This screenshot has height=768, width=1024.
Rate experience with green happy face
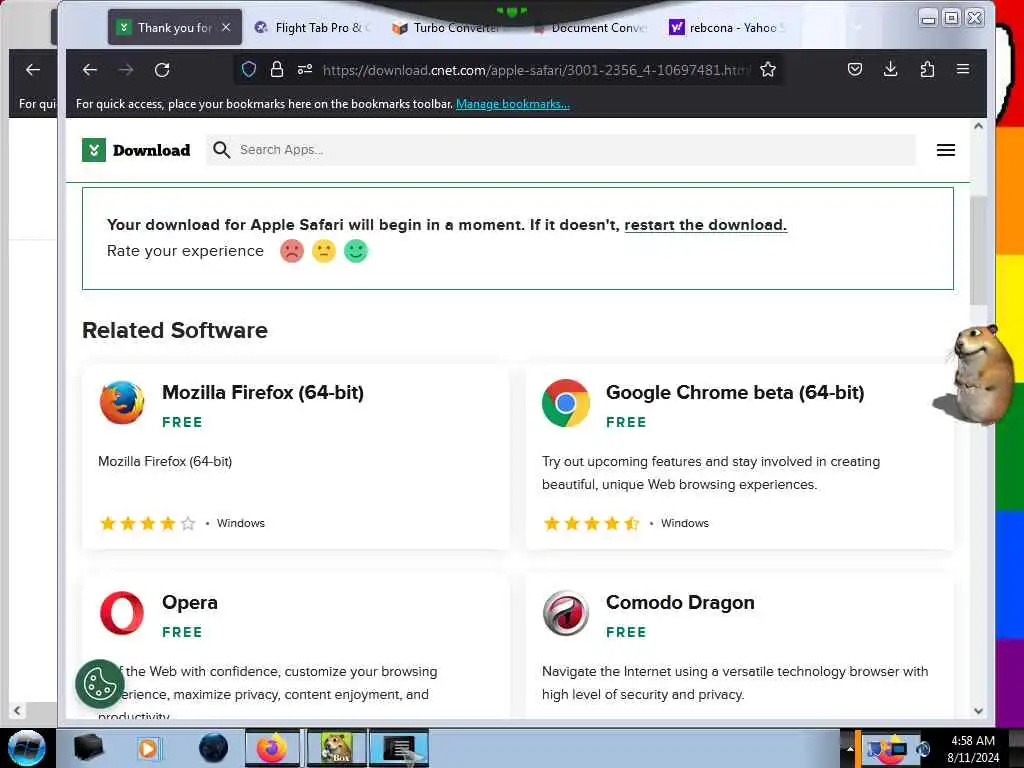point(356,251)
